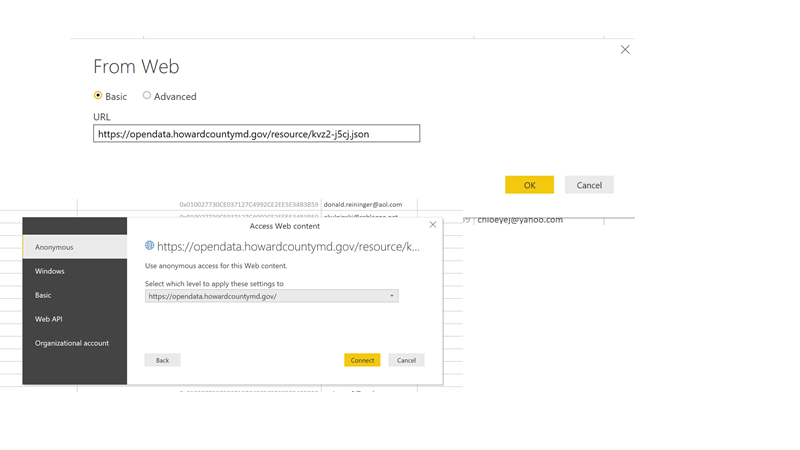
Task: Open the settings level dropdown
Action: [x=271, y=296]
